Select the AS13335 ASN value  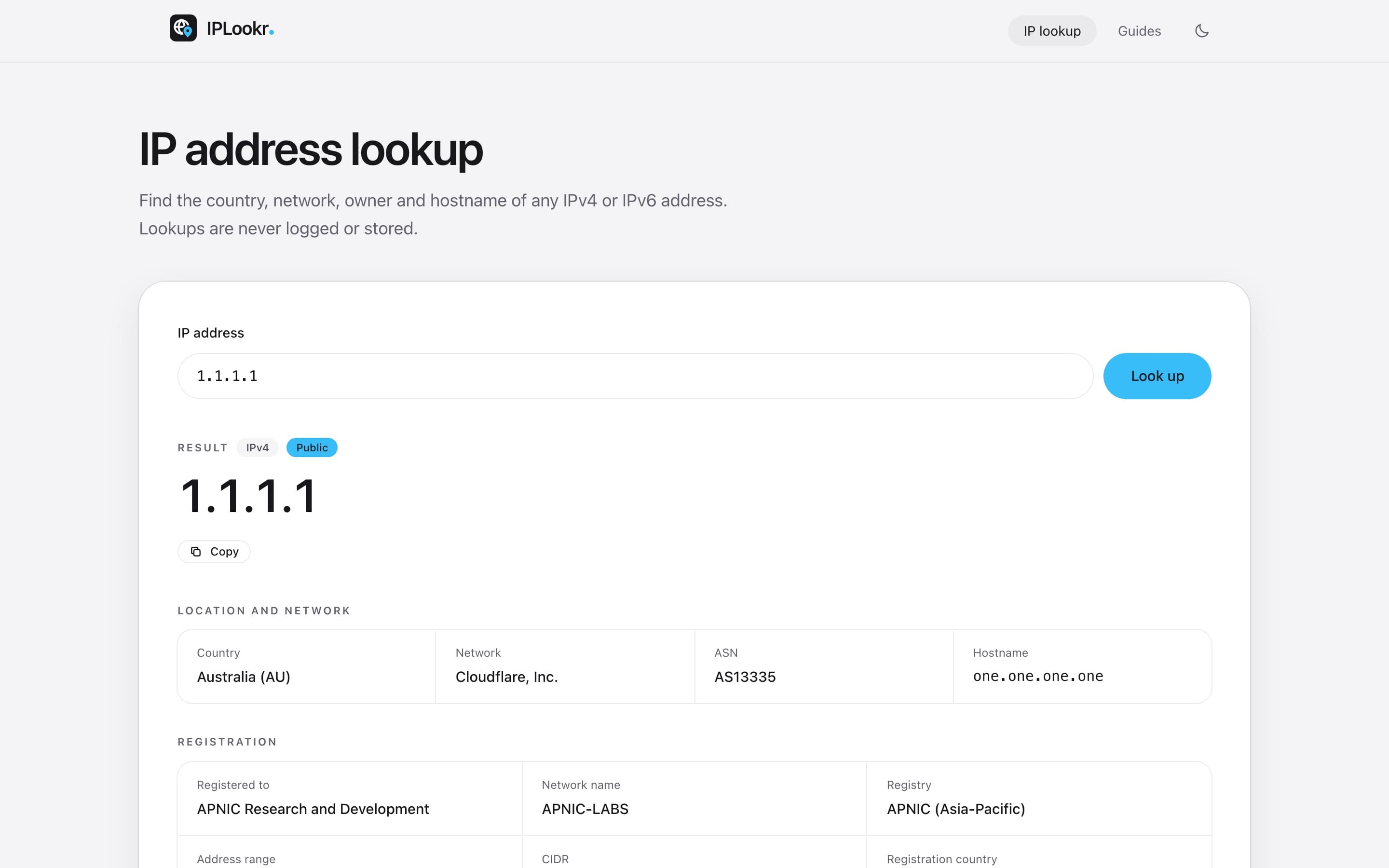click(745, 677)
